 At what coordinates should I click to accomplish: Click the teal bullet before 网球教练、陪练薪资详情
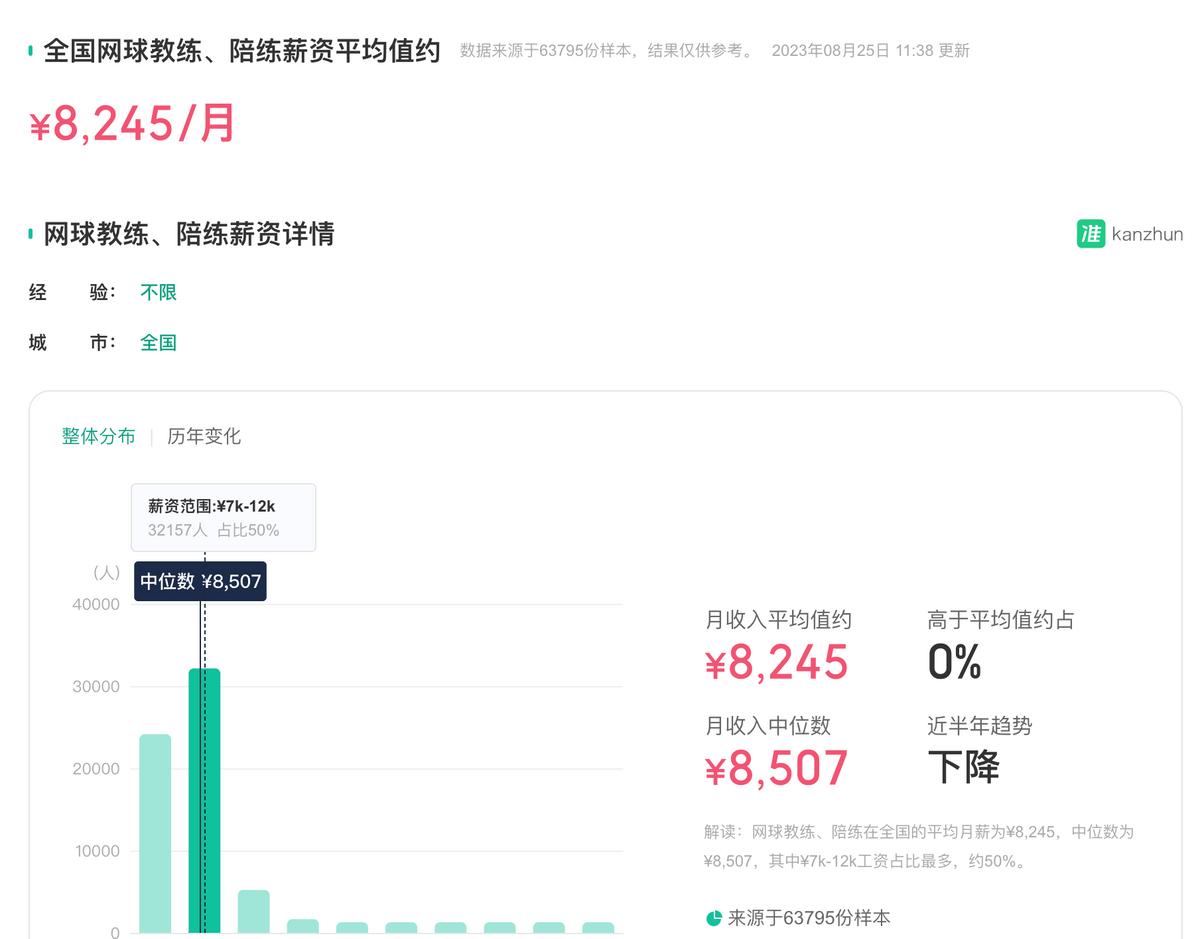click(x=30, y=234)
